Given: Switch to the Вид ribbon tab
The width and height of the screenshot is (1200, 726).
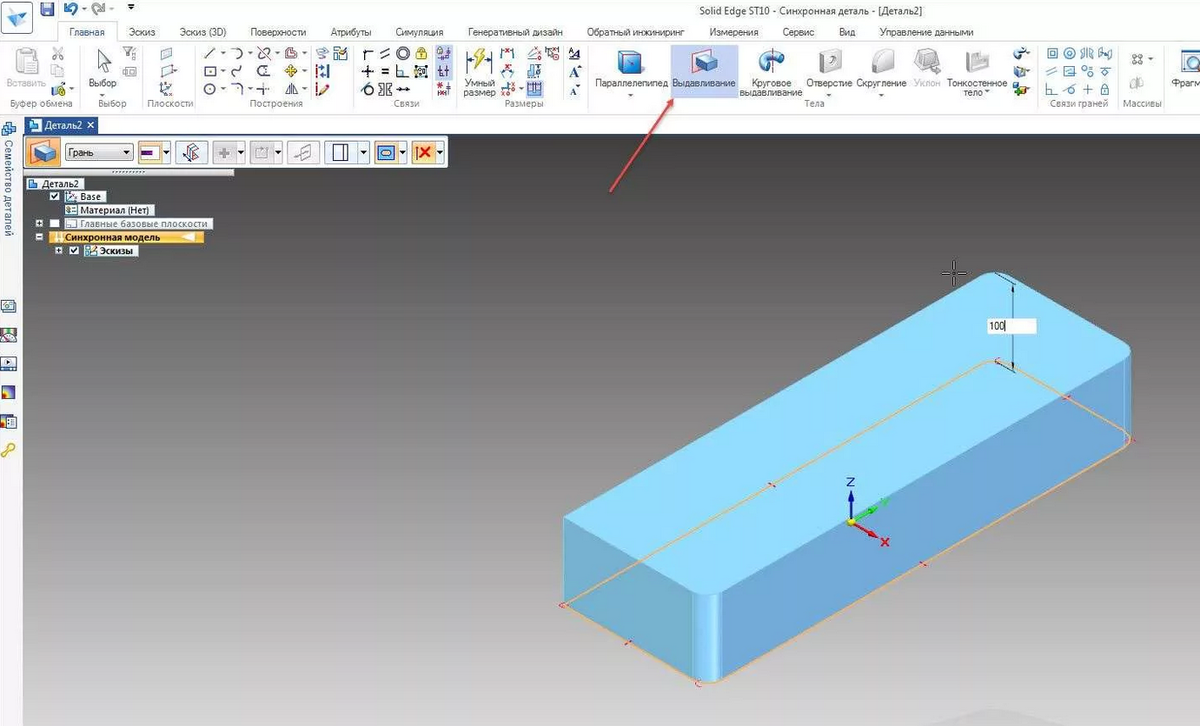Looking at the screenshot, I should pyautogui.click(x=847, y=33).
